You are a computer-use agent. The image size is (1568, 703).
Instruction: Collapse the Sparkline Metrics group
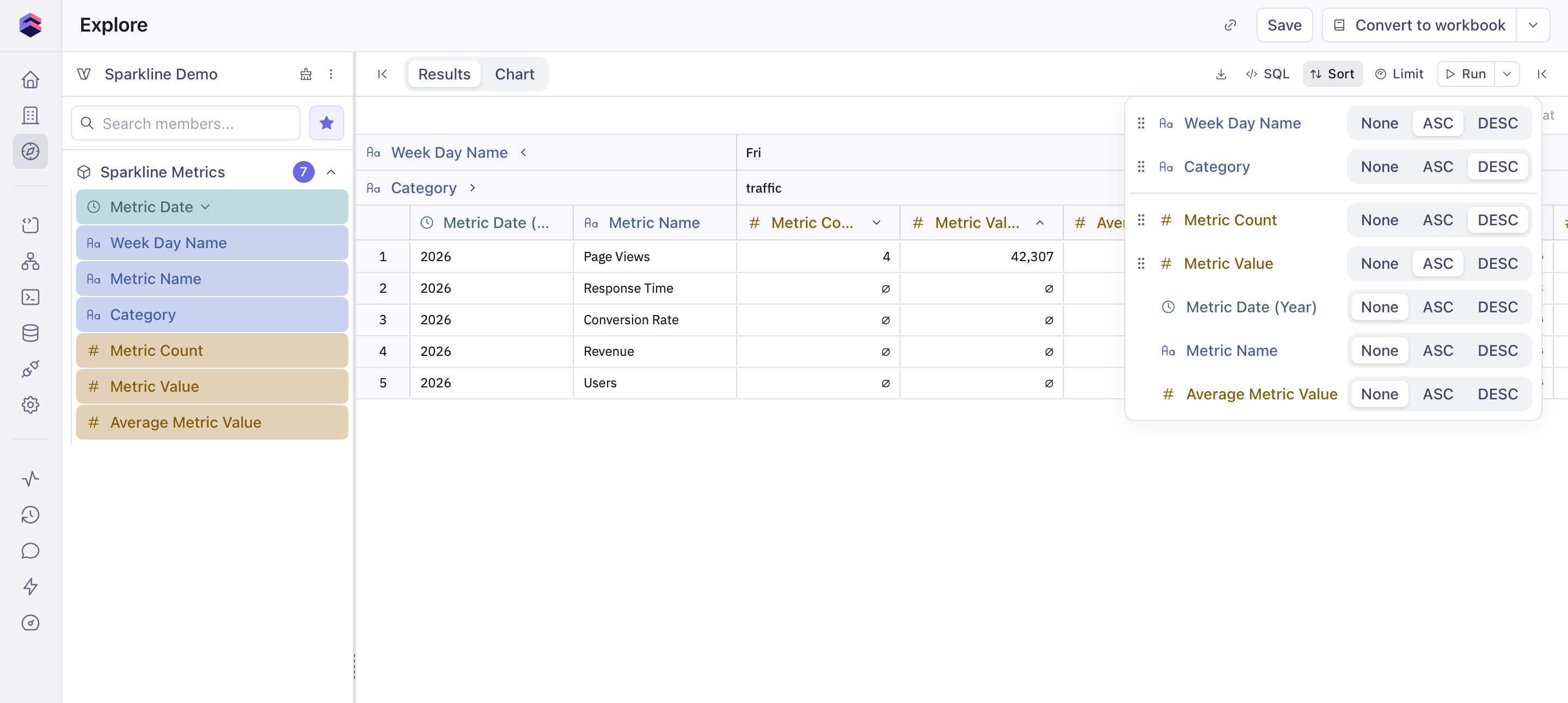click(331, 172)
